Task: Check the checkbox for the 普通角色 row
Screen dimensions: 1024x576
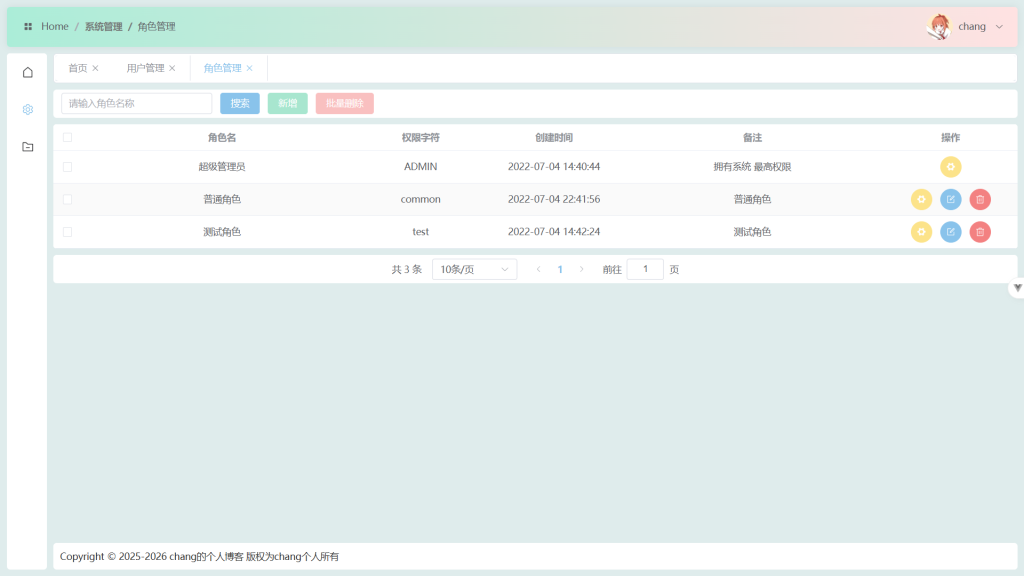Action: tap(67, 199)
